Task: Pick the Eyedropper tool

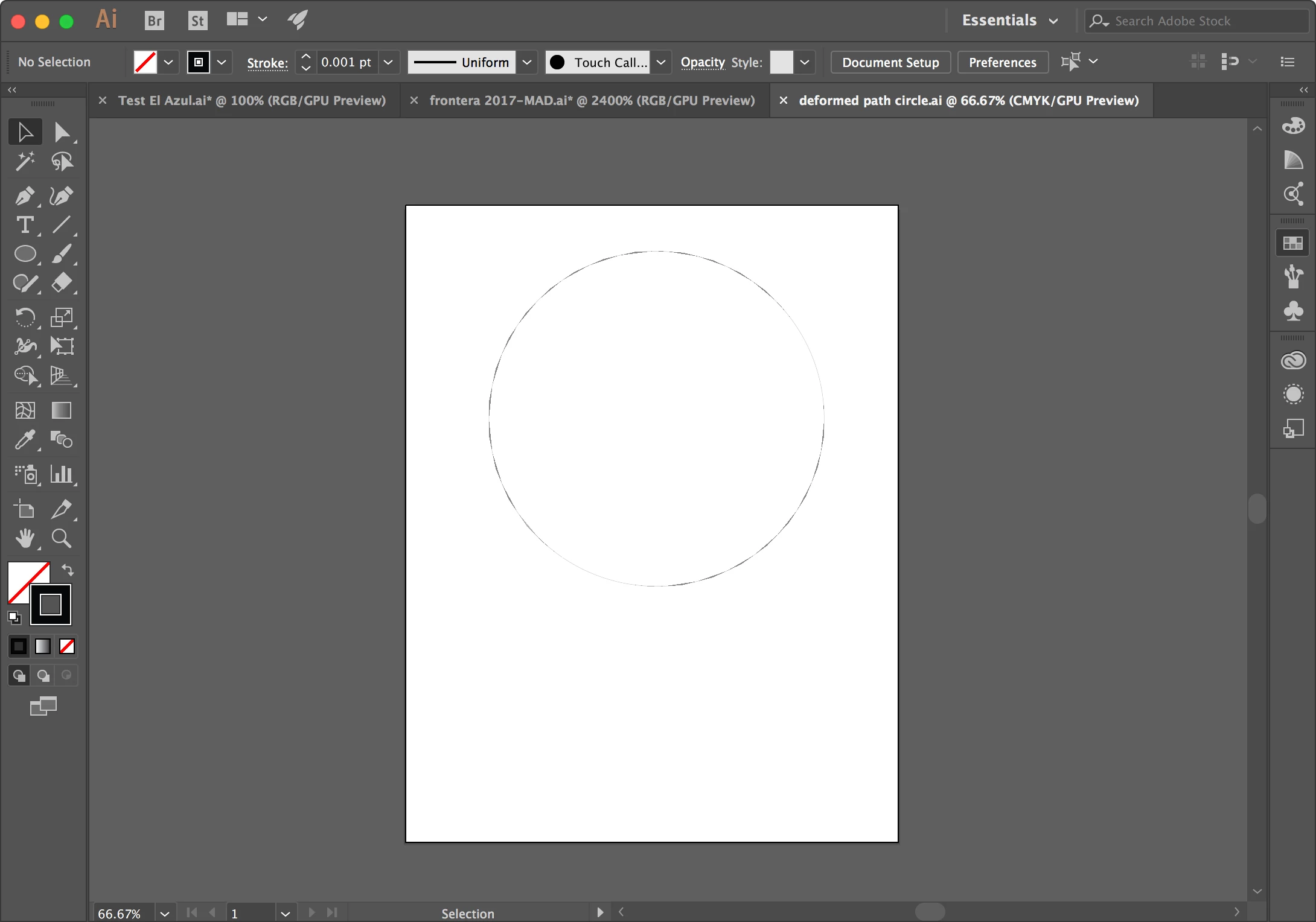Action: (25, 440)
